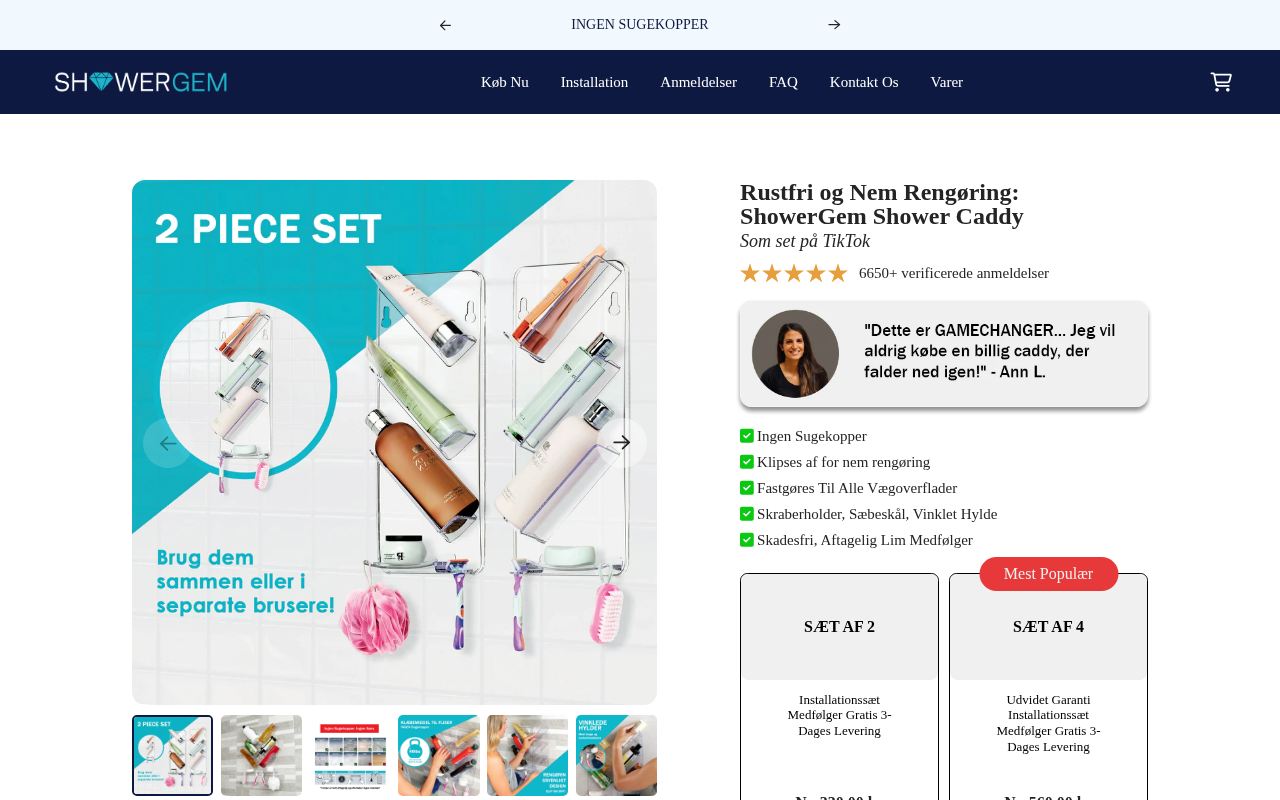Open the shopping cart icon
This screenshot has width=1280, height=800.
point(1220,82)
